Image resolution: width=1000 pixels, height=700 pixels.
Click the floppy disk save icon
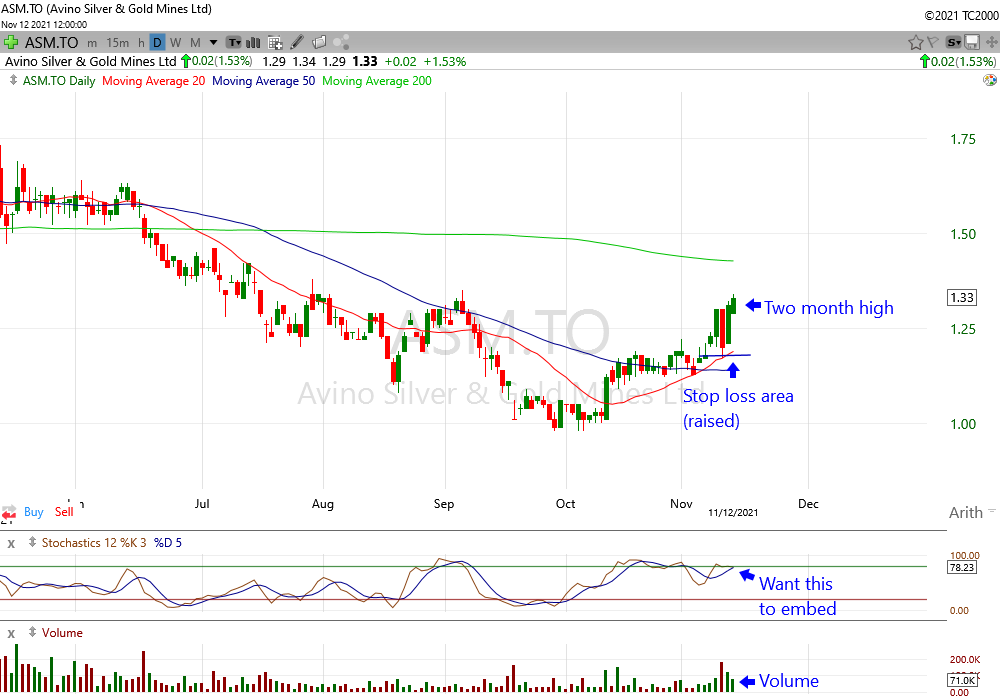coord(972,43)
